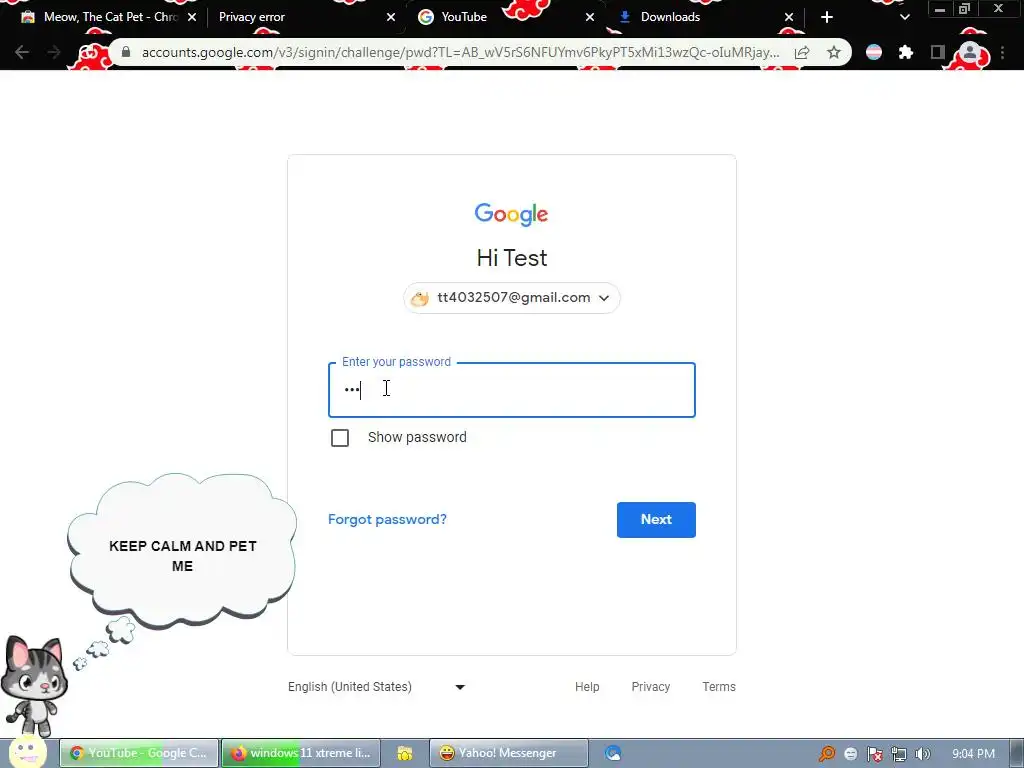Screen dimensions: 1024x768
Task: Click the account avatar beside tt4032507@gmail.com
Action: pos(419,298)
